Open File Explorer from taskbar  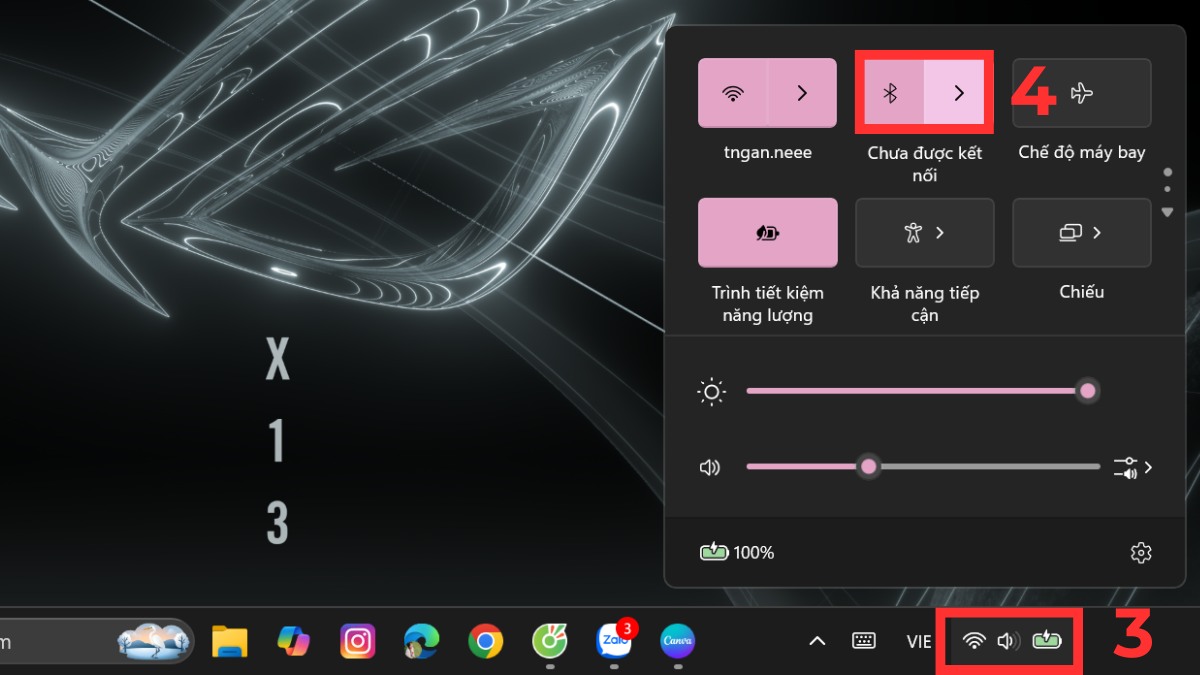point(230,641)
